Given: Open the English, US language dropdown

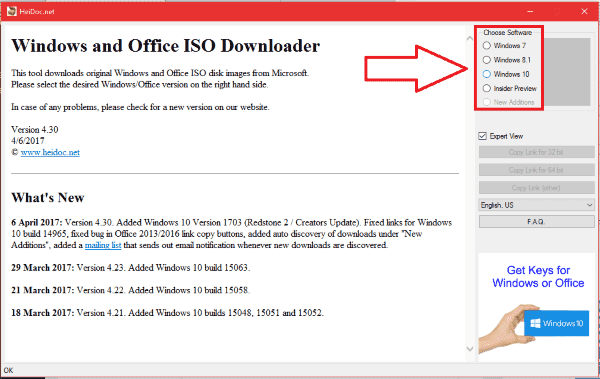Looking at the screenshot, I should 536,205.
